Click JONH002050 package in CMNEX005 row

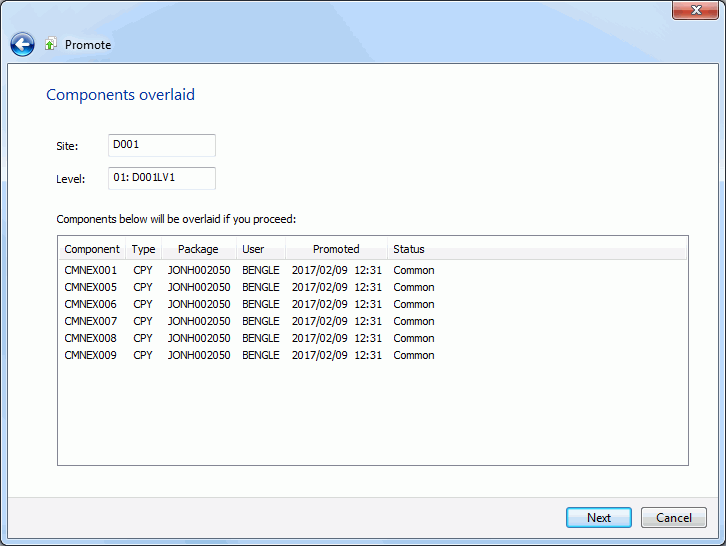199,287
